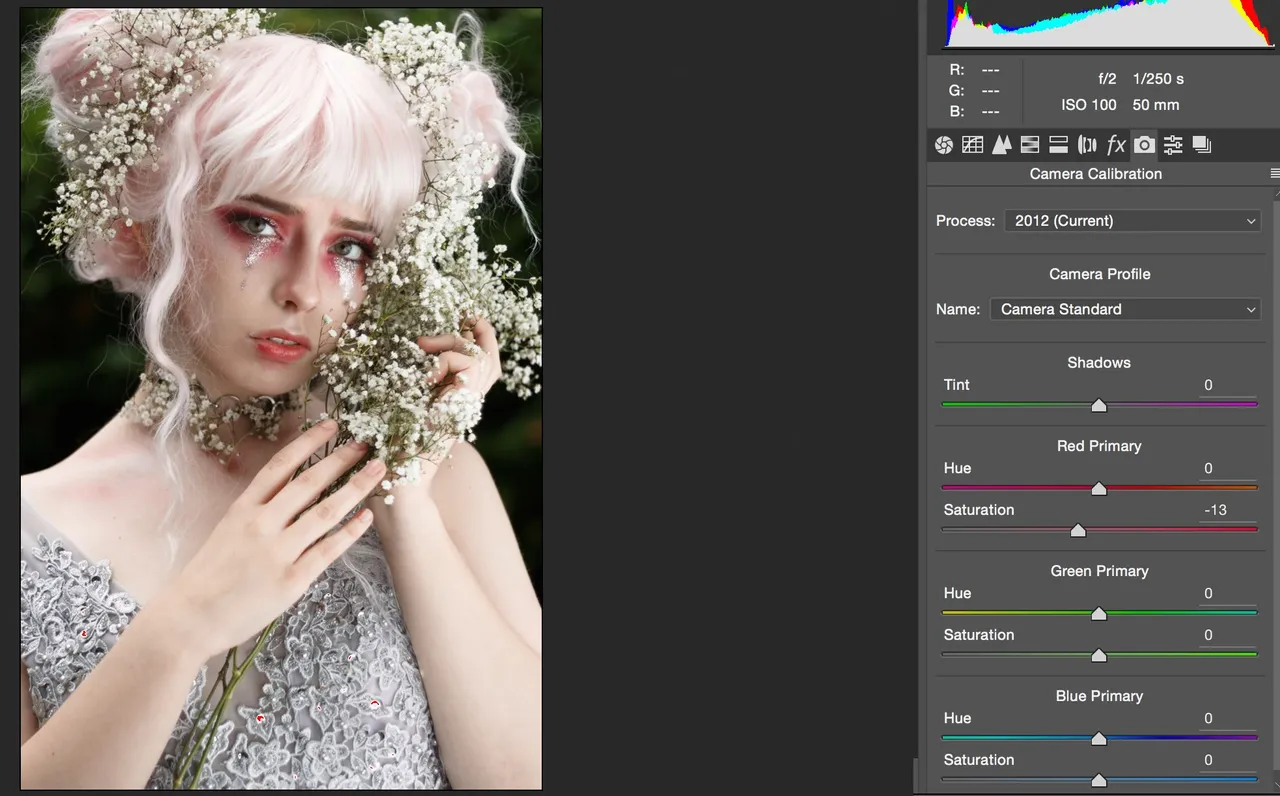Open the Presets sliders icon panel

(x=1173, y=145)
